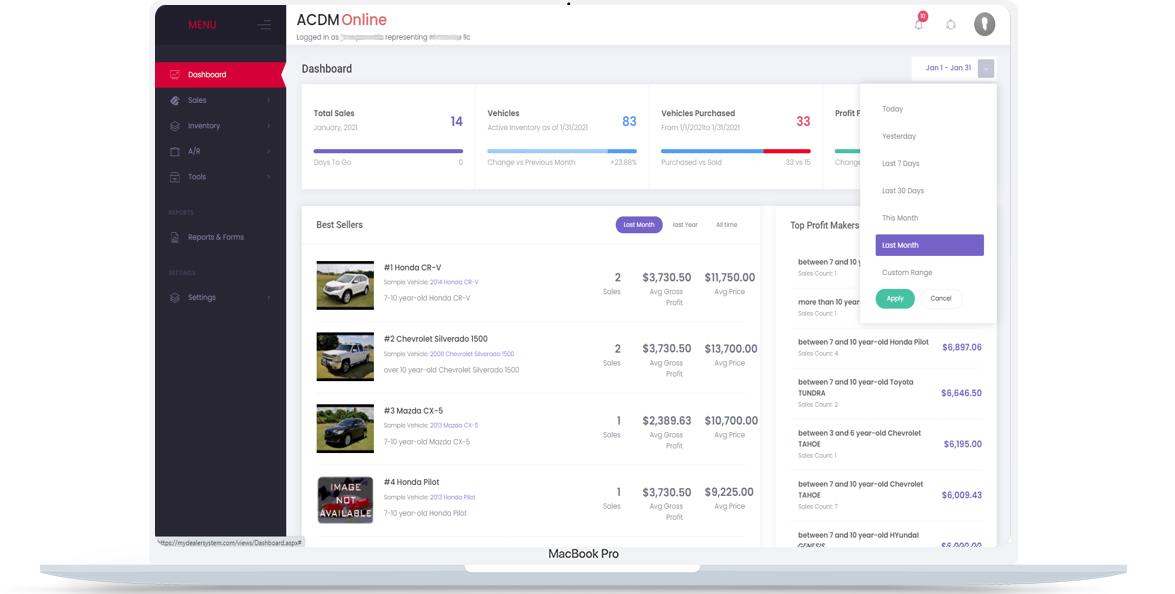Screen dimensions: 1175x594
Task: Click the Settings sidebar icon
Action: (175, 297)
